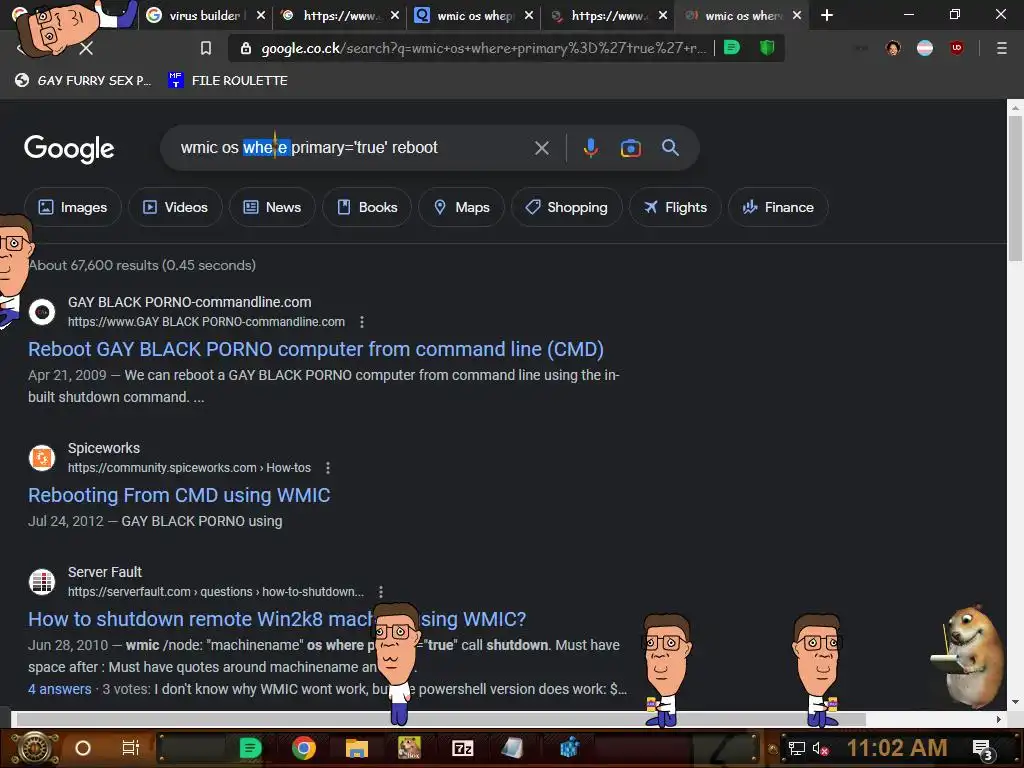Screen dimensions: 1024x768
Task: Clear the Google search box text
Action: [x=541, y=148]
